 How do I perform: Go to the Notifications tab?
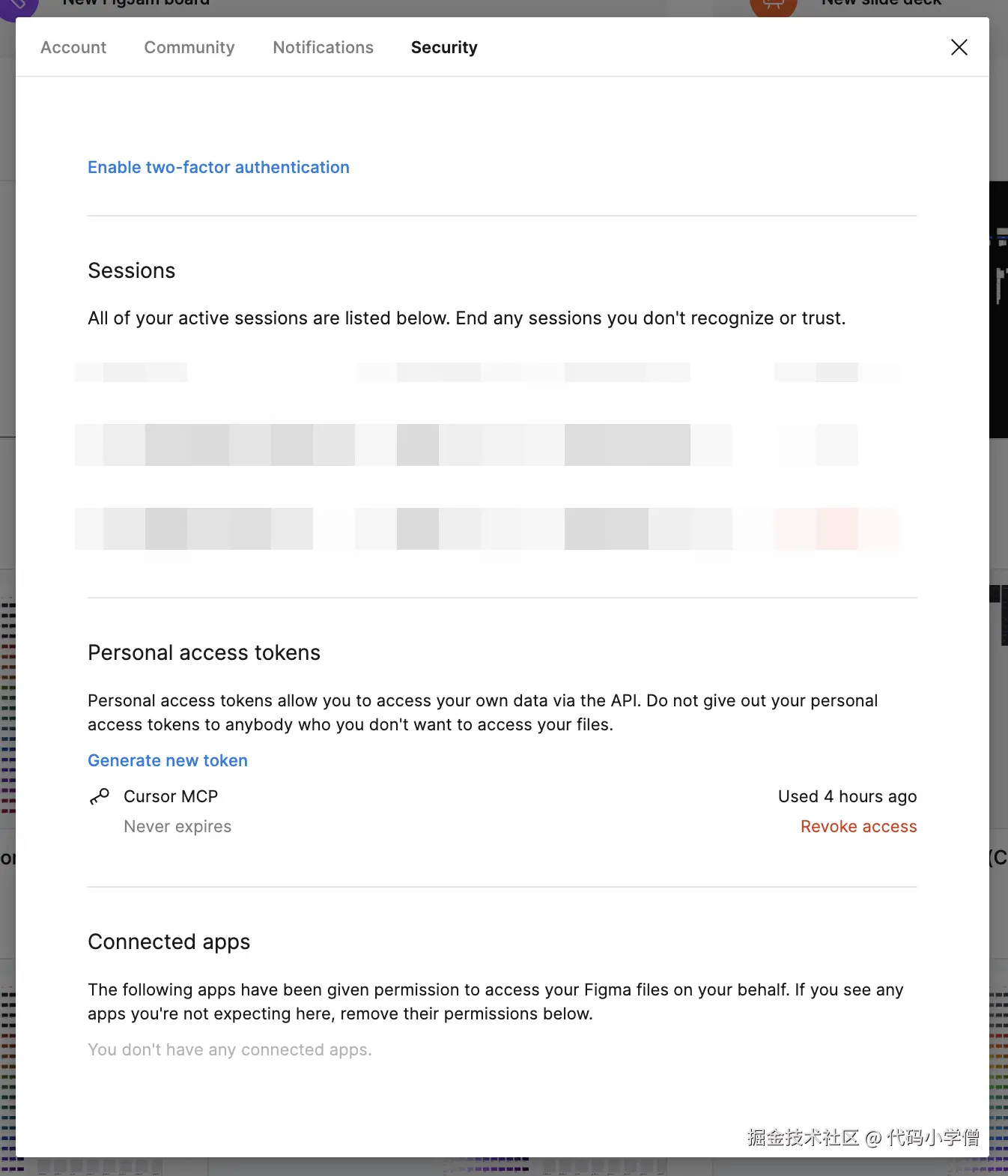(323, 47)
